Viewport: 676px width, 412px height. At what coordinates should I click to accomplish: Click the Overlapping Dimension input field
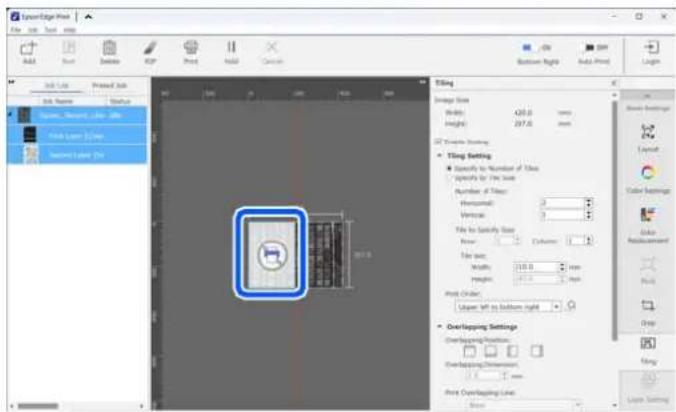(483, 376)
